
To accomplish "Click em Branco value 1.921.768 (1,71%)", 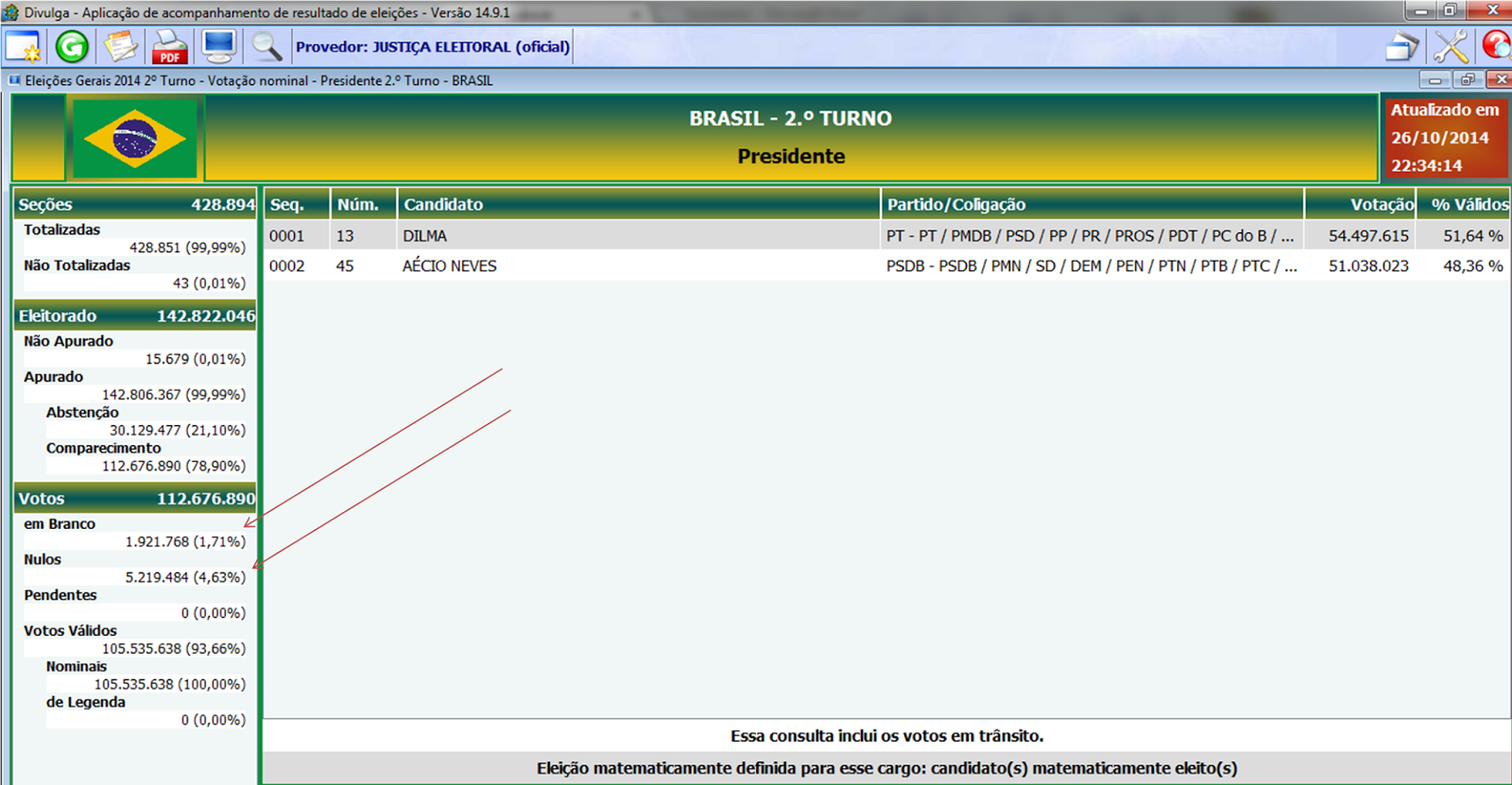I will tap(185, 541).
